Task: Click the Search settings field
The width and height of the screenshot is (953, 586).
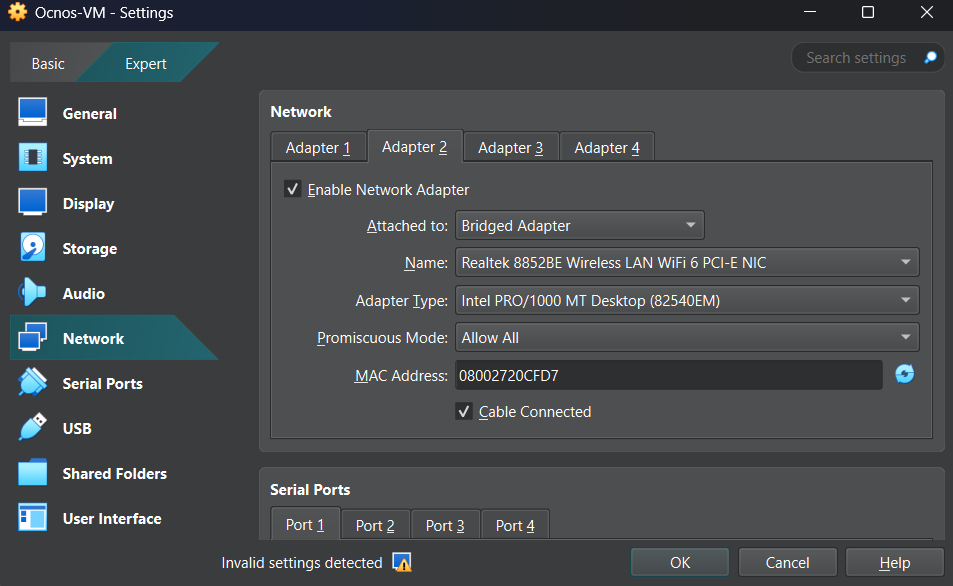Action: click(860, 57)
